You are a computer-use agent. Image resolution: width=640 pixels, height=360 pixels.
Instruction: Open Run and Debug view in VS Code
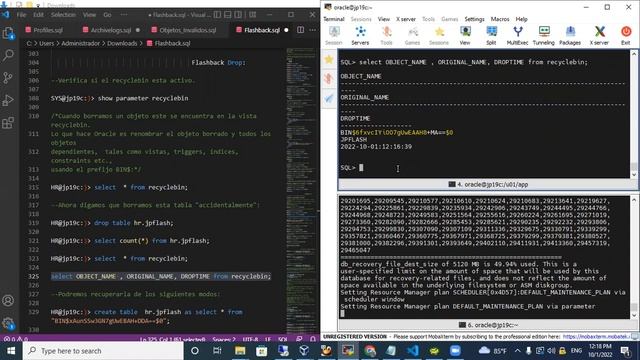point(8,100)
